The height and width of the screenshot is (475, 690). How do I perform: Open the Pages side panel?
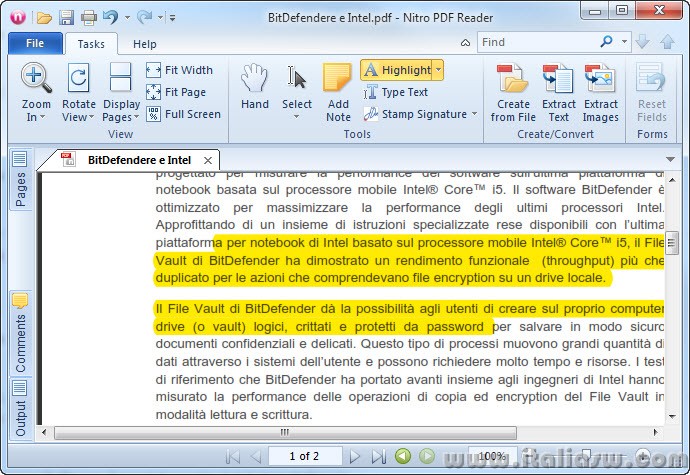pos(20,180)
